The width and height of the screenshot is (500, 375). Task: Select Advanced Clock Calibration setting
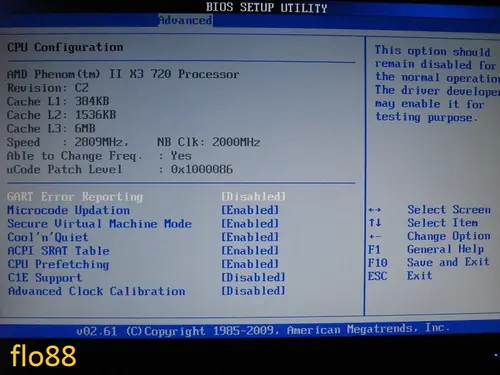pyautogui.click(x=96, y=291)
